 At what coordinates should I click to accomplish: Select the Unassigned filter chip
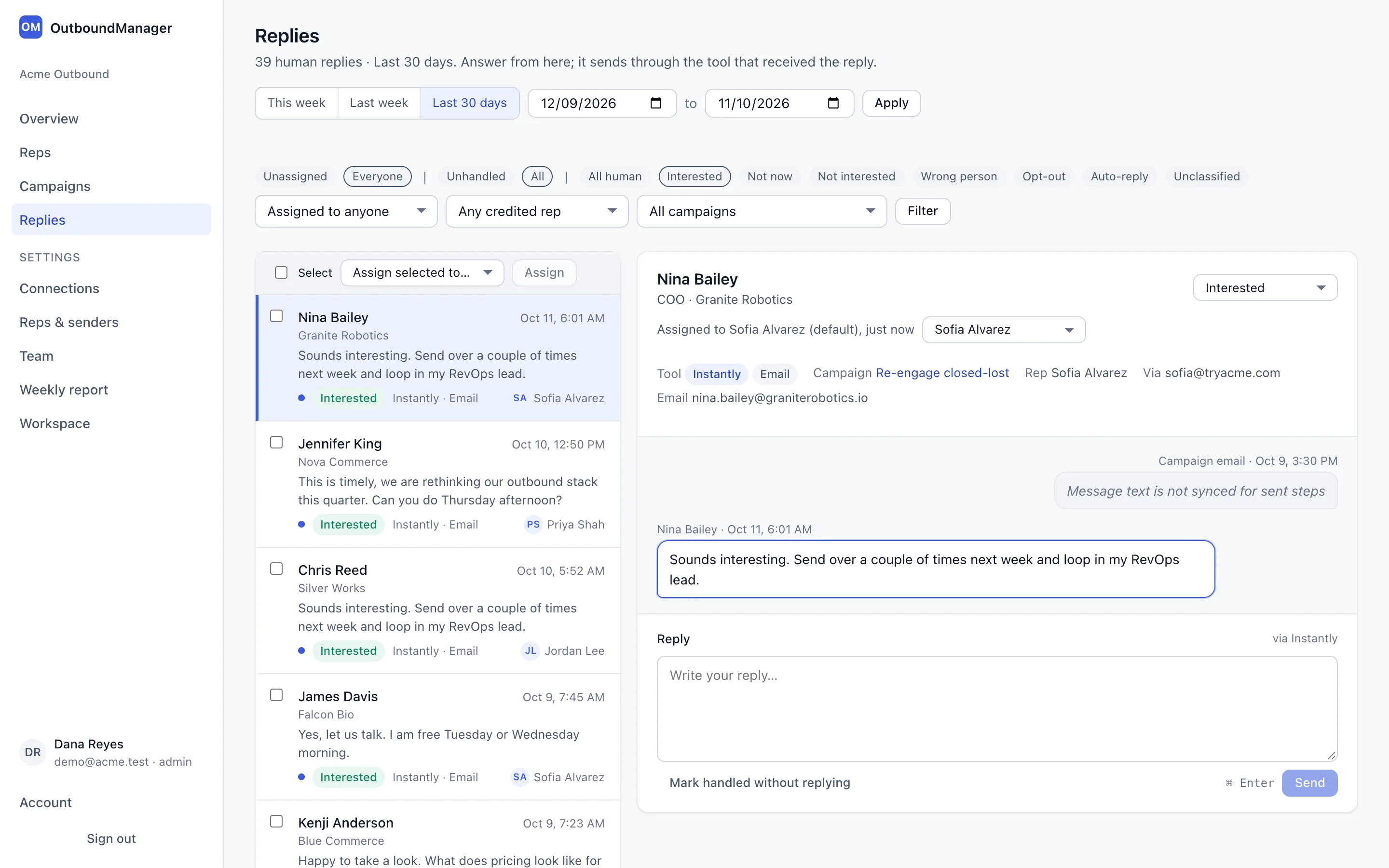pos(295,176)
